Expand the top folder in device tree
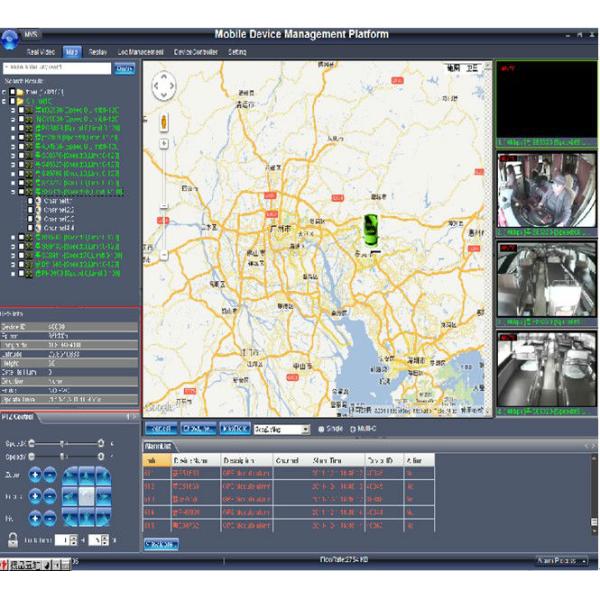The height and width of the screenshot is (600, 600). point(6,91)
